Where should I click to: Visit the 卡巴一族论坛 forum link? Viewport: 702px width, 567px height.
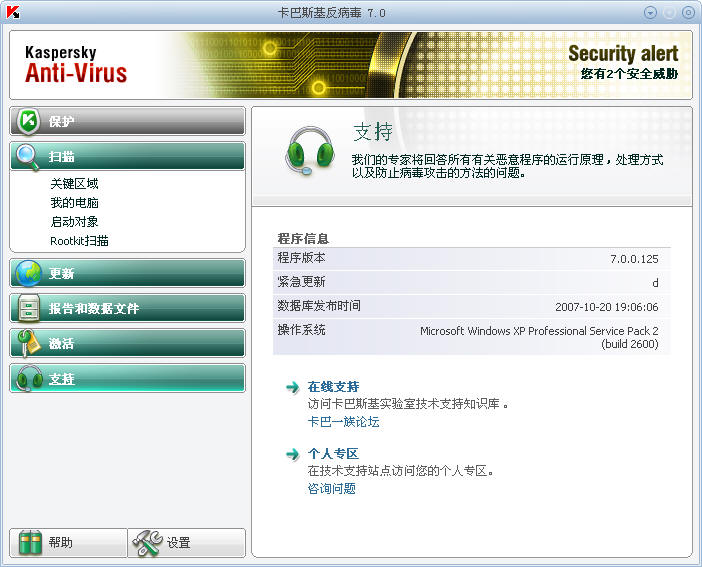pyautogui.click(x=343, y=421)
